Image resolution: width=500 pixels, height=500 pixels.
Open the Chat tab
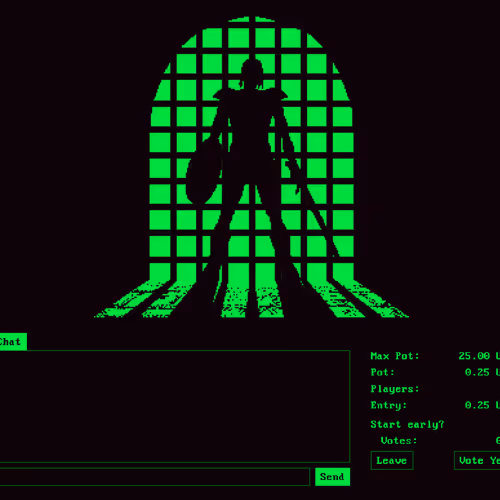[x=13, y=342]
